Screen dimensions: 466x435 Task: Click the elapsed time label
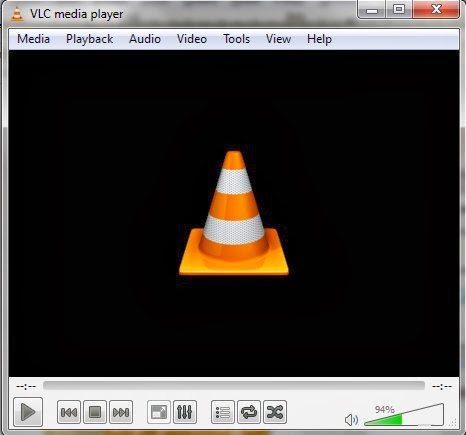pyautogui.click(x=26, y=386)
